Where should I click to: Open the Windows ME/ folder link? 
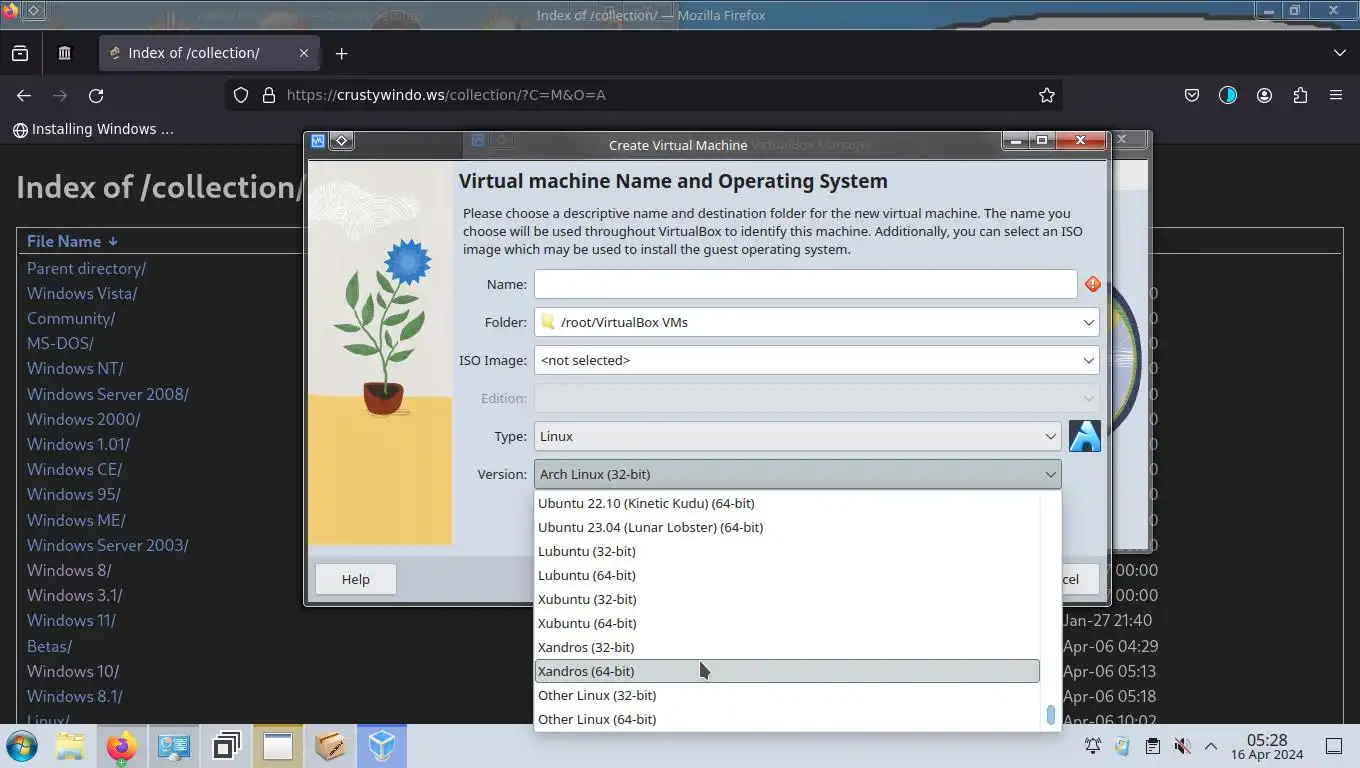coord(76,520)
